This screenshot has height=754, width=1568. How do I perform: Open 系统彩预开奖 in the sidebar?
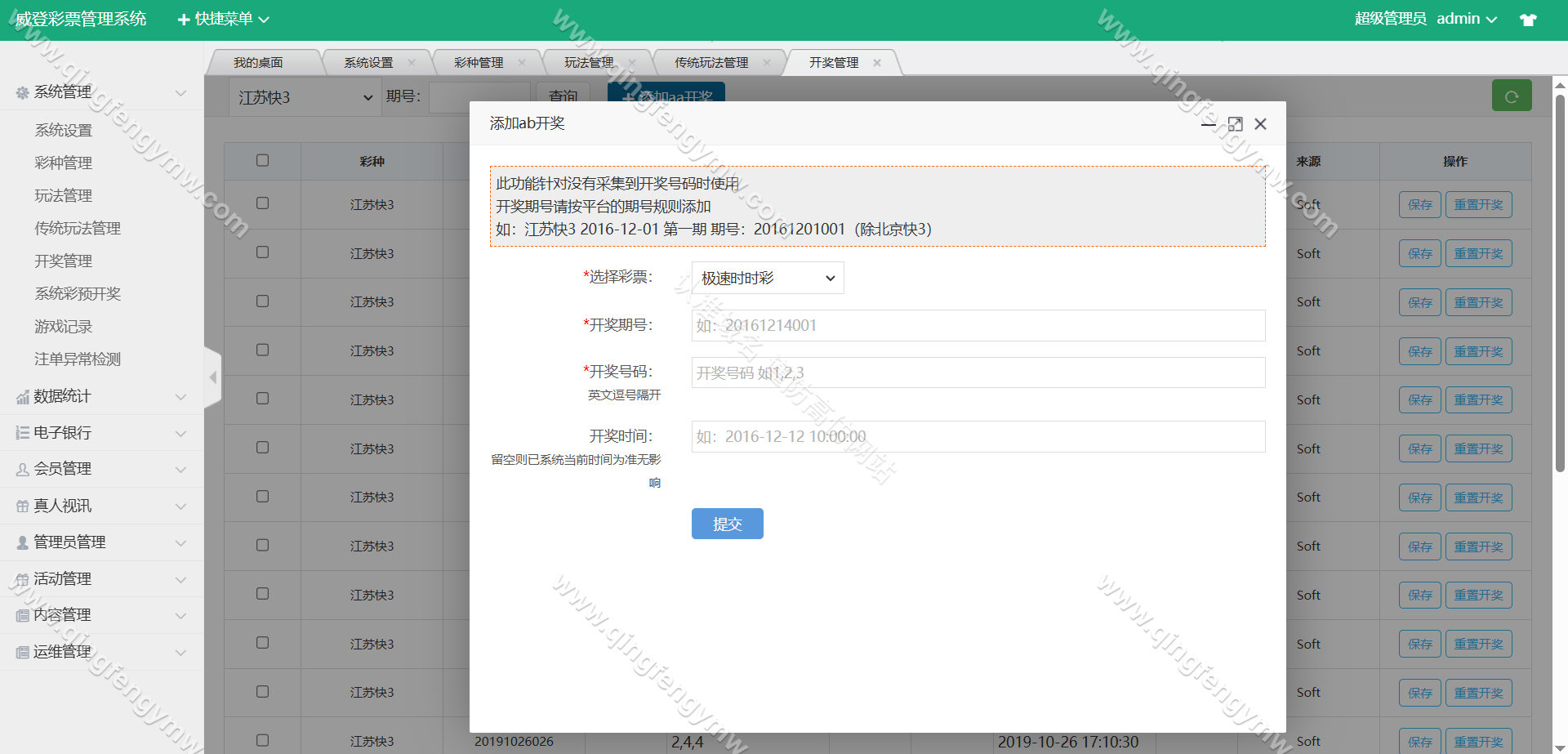pos(78,294)
